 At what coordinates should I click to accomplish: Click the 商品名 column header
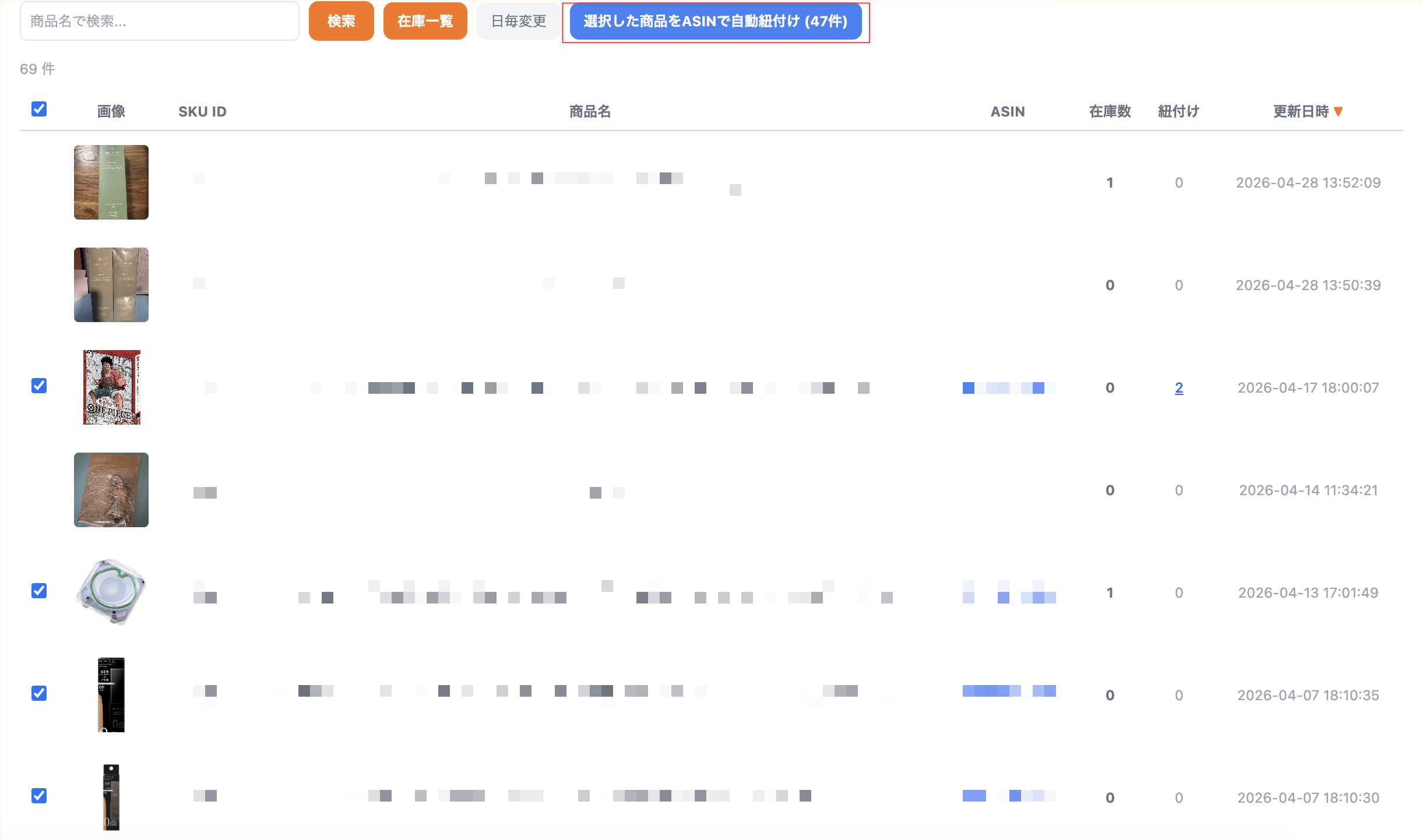tap(590, 111)
